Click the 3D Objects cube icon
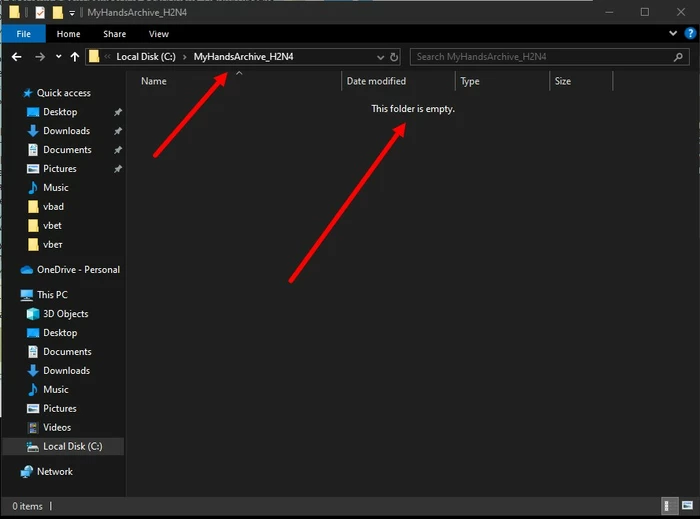This screenshot has width=700, height=519. tap(33, 314)
